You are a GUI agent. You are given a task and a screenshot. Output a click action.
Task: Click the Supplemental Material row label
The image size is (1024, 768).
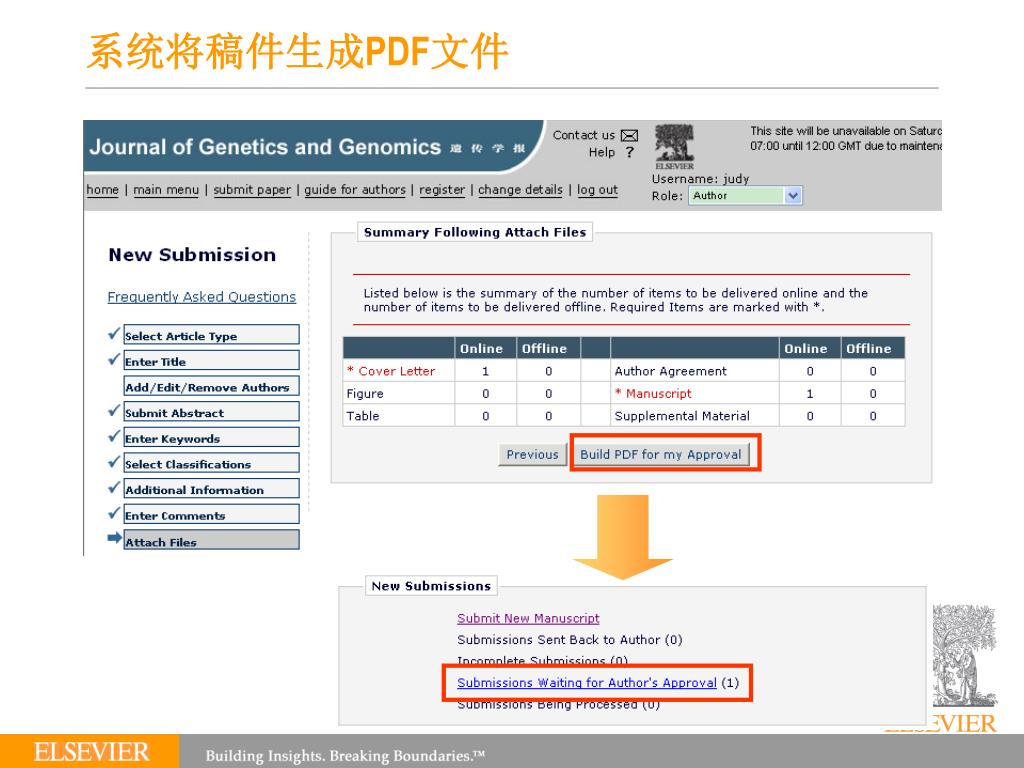pos(682,416)
